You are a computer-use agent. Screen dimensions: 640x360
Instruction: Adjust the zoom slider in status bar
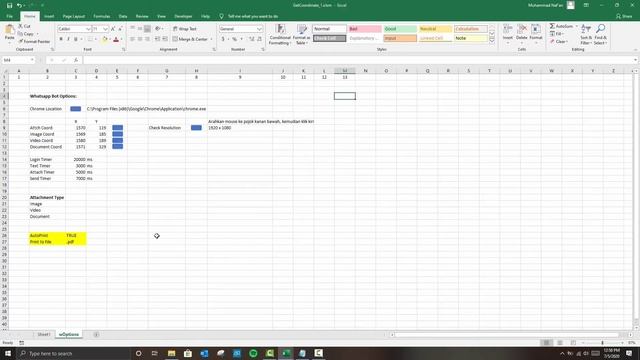pyautogui.click(x=602, y=343)
